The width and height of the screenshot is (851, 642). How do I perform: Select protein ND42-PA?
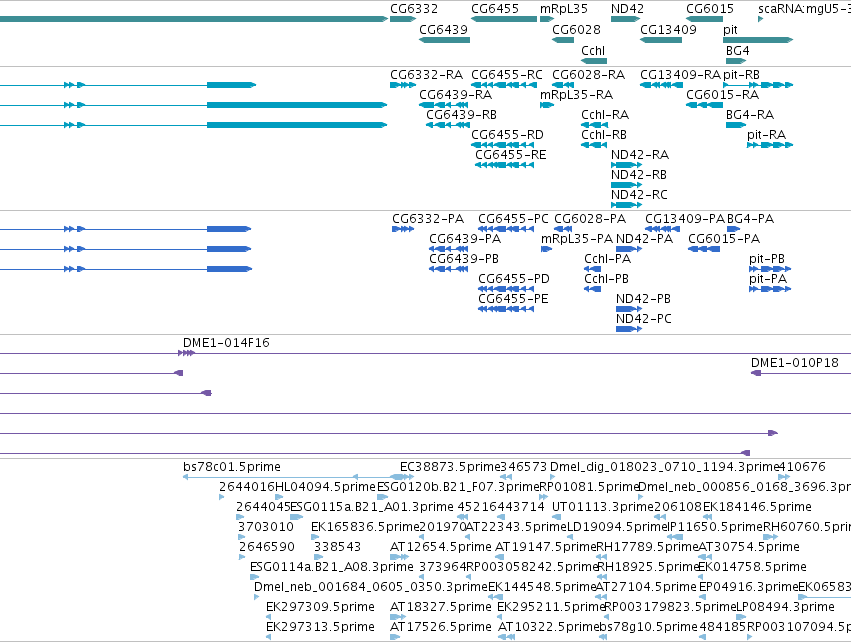tap(644, 239)
